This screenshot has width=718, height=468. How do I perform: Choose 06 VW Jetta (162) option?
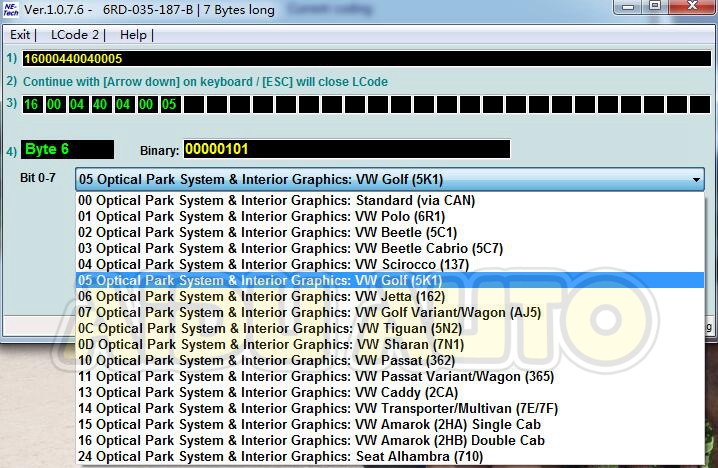[x=390, y=297]
